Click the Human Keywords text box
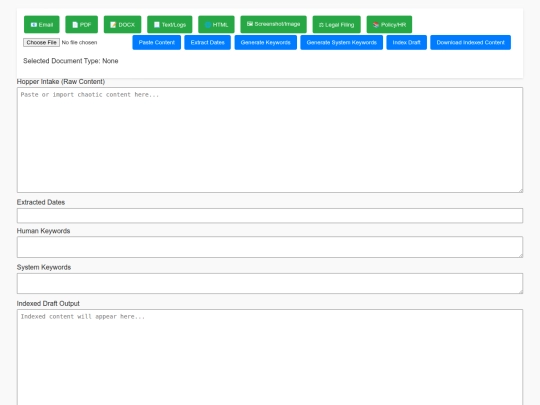This screenshot has height=405, width=540. 270,247
